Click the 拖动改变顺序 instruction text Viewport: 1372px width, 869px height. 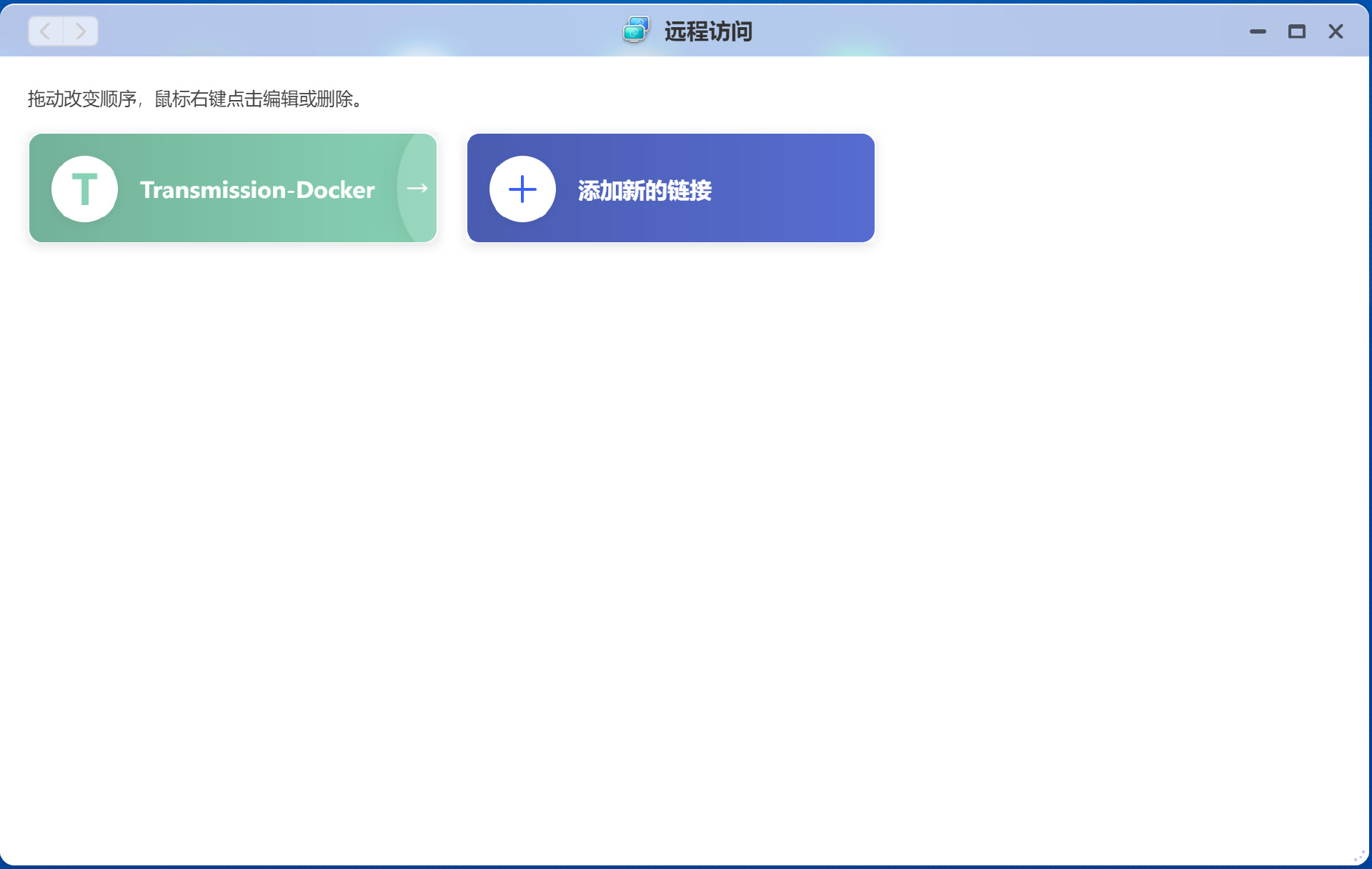pyautogui.click(x=81, y=99)
